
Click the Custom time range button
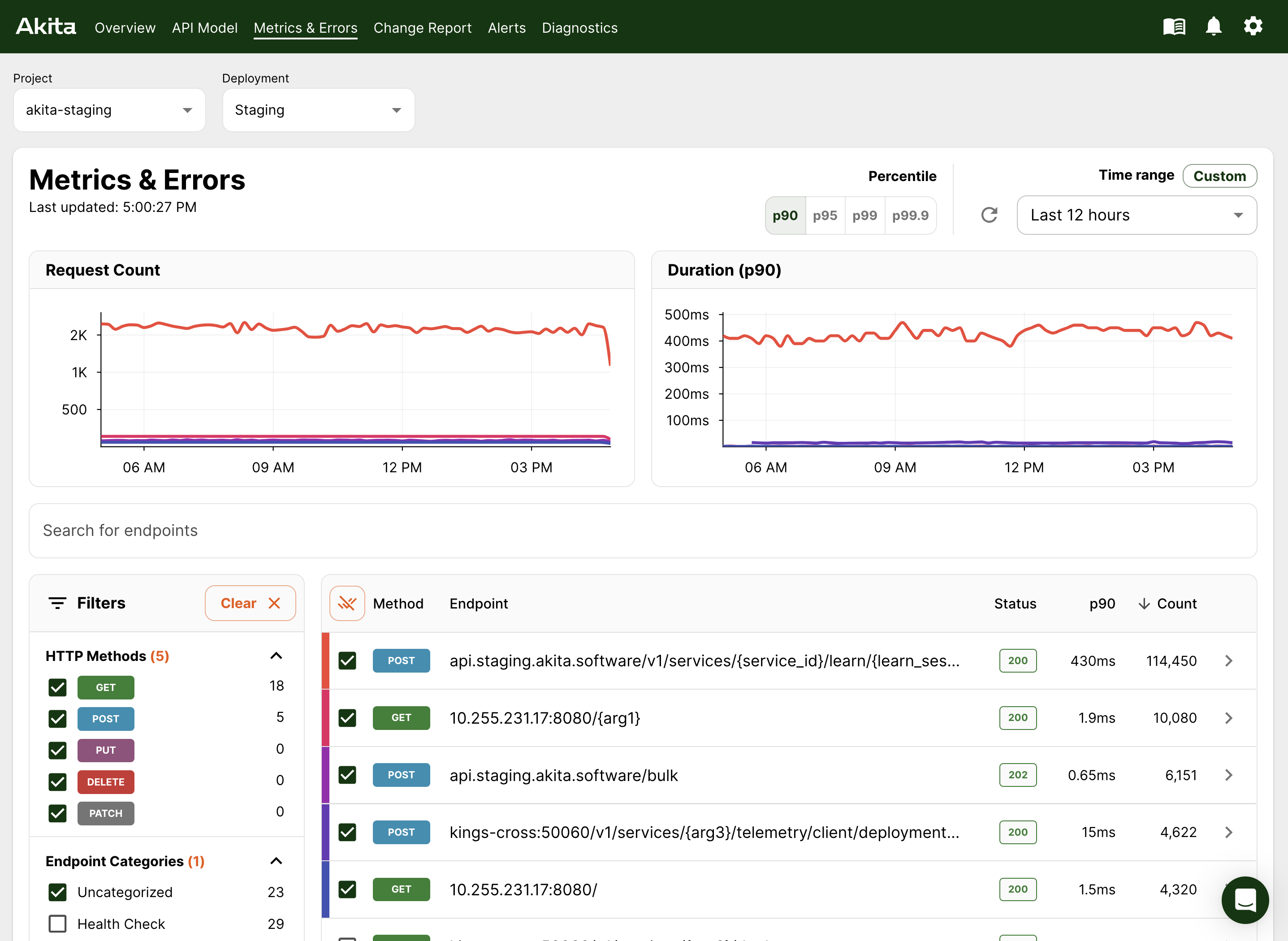pyautogui.click(x=1219, y=176)
